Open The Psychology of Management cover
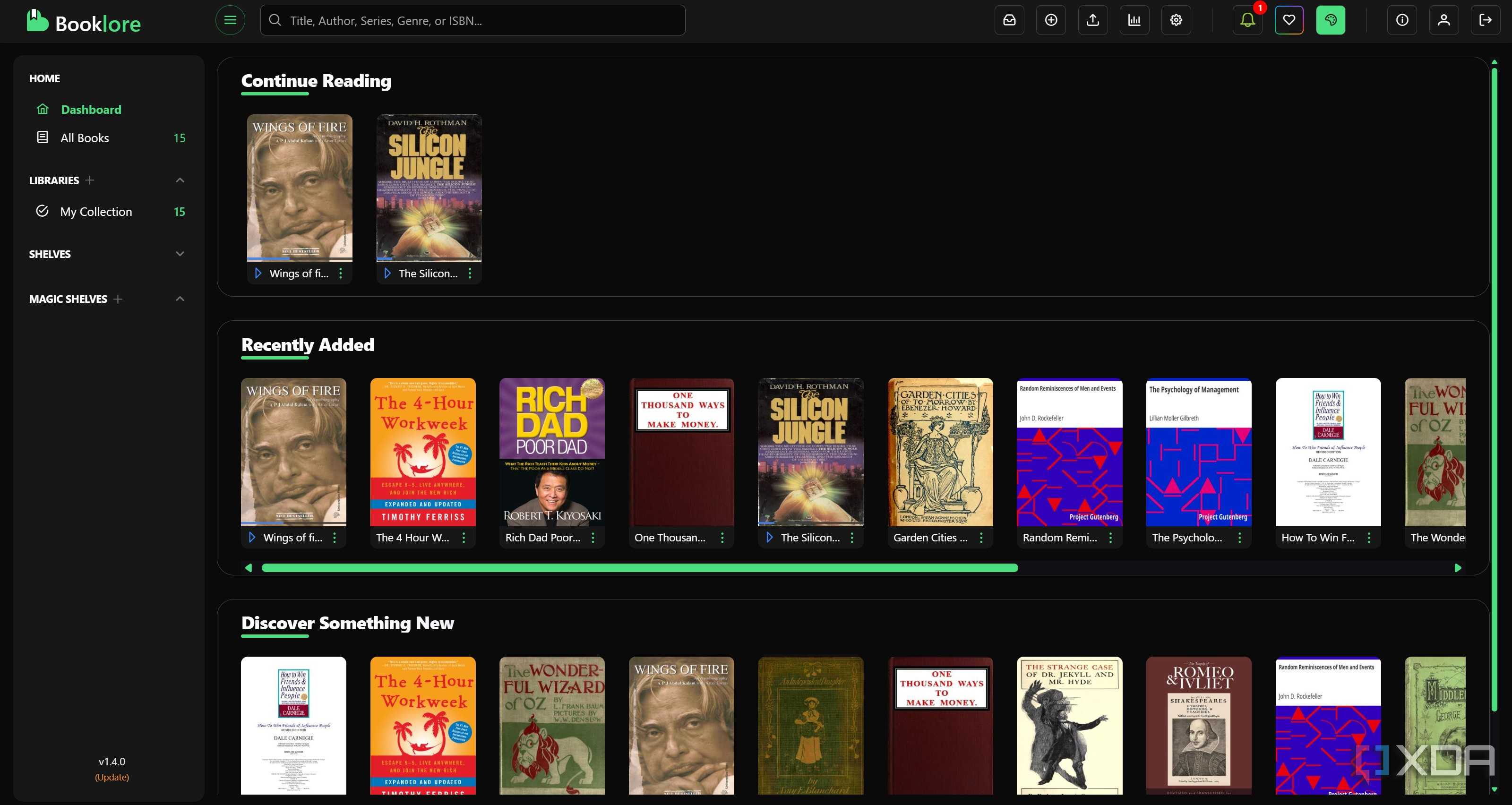 coord(1199,452)
